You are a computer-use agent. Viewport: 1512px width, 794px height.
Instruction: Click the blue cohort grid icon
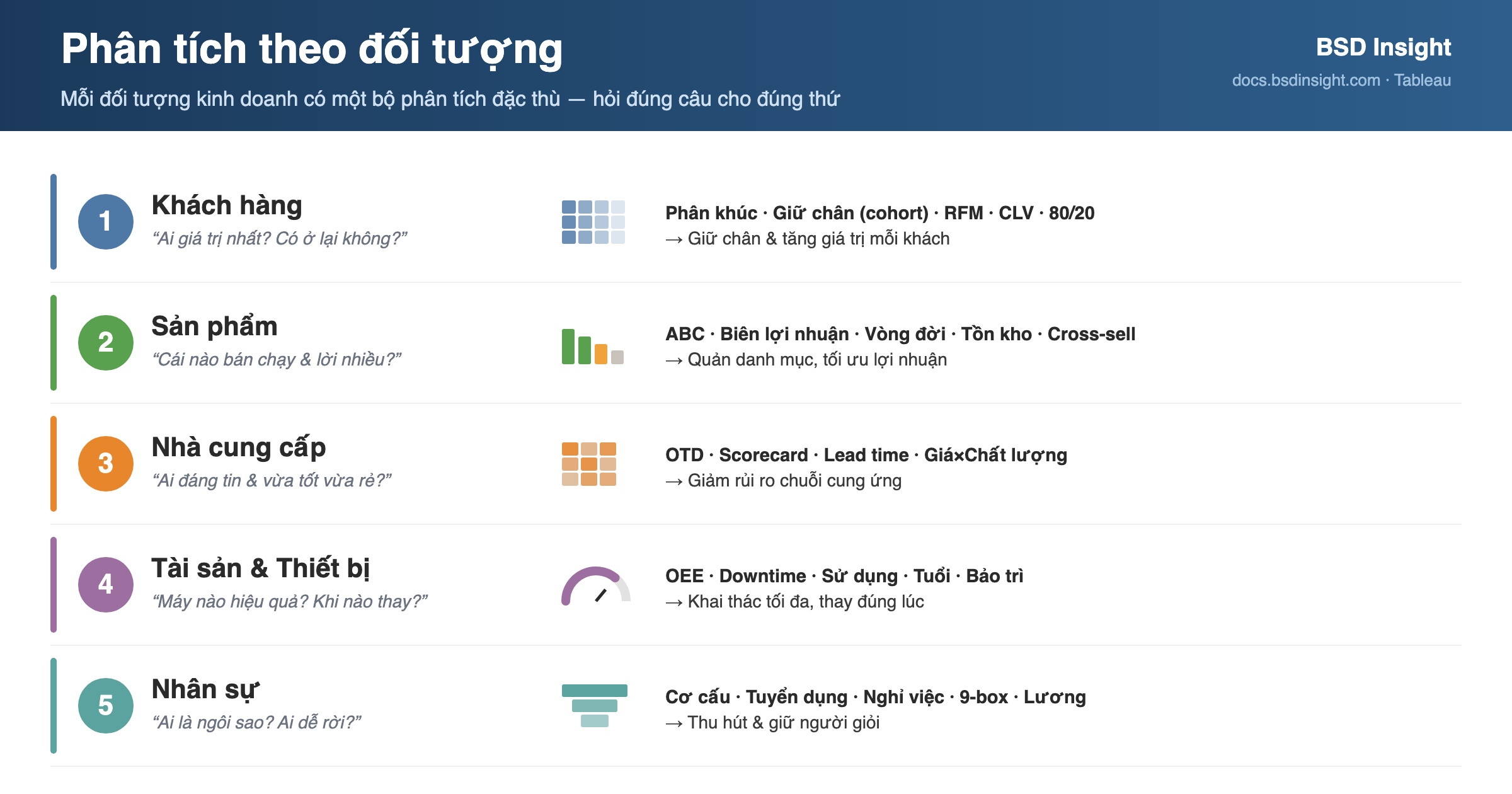[593, 222]
